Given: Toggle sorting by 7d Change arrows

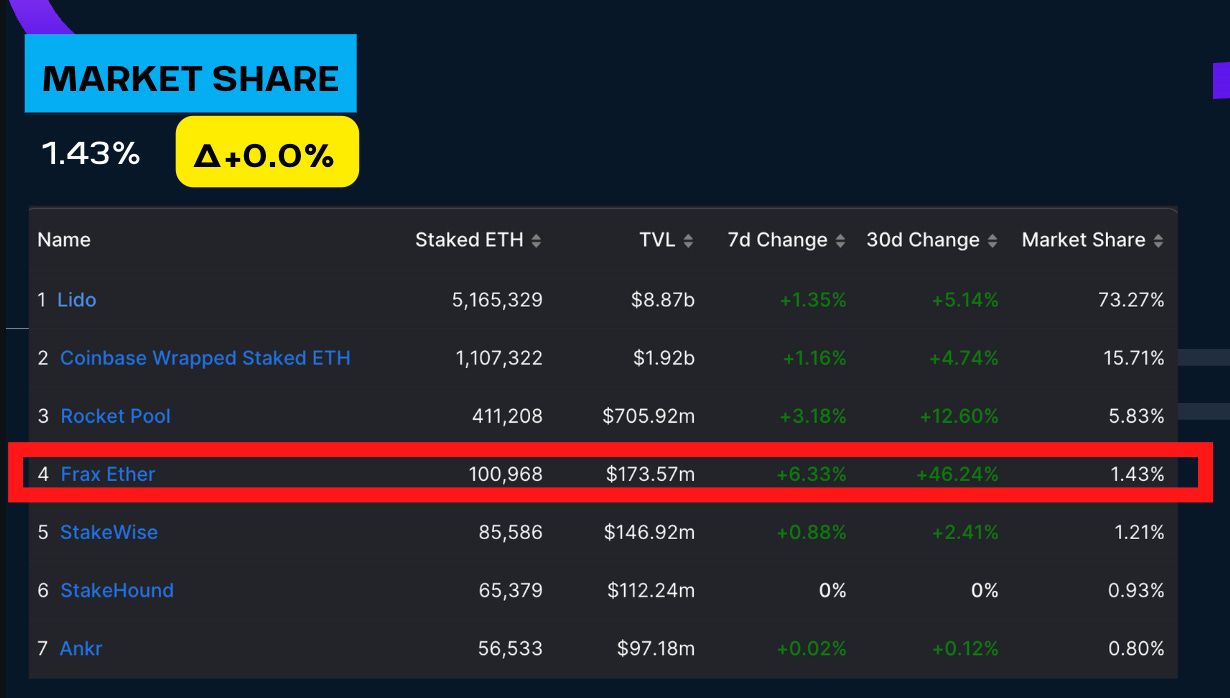Looking at the screenshot, I should pos(840,241).
